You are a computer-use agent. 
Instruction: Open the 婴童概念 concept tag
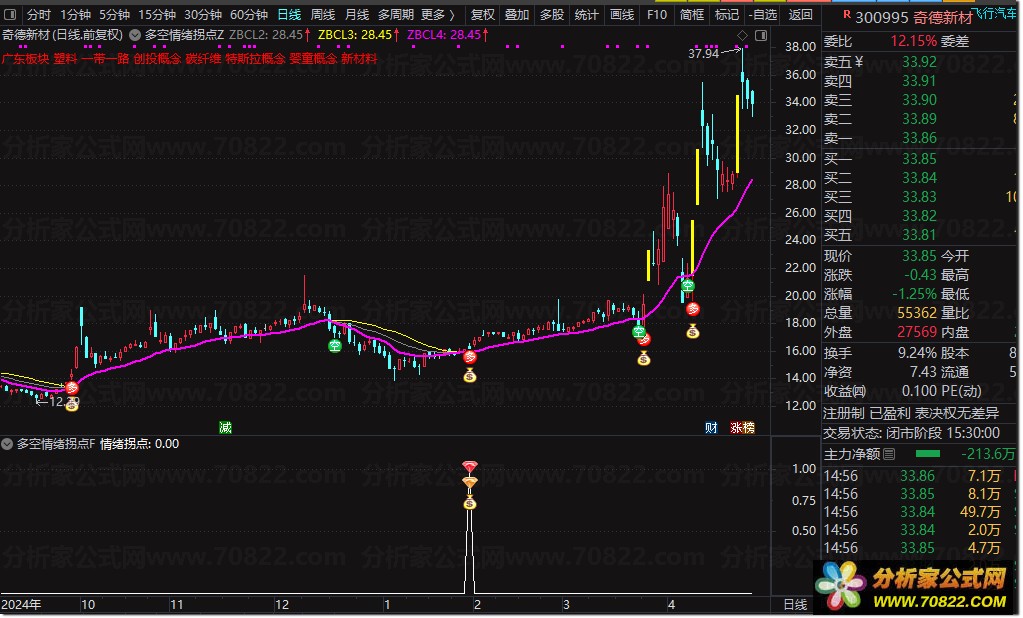pyautogui.click(x=313, y=59)
